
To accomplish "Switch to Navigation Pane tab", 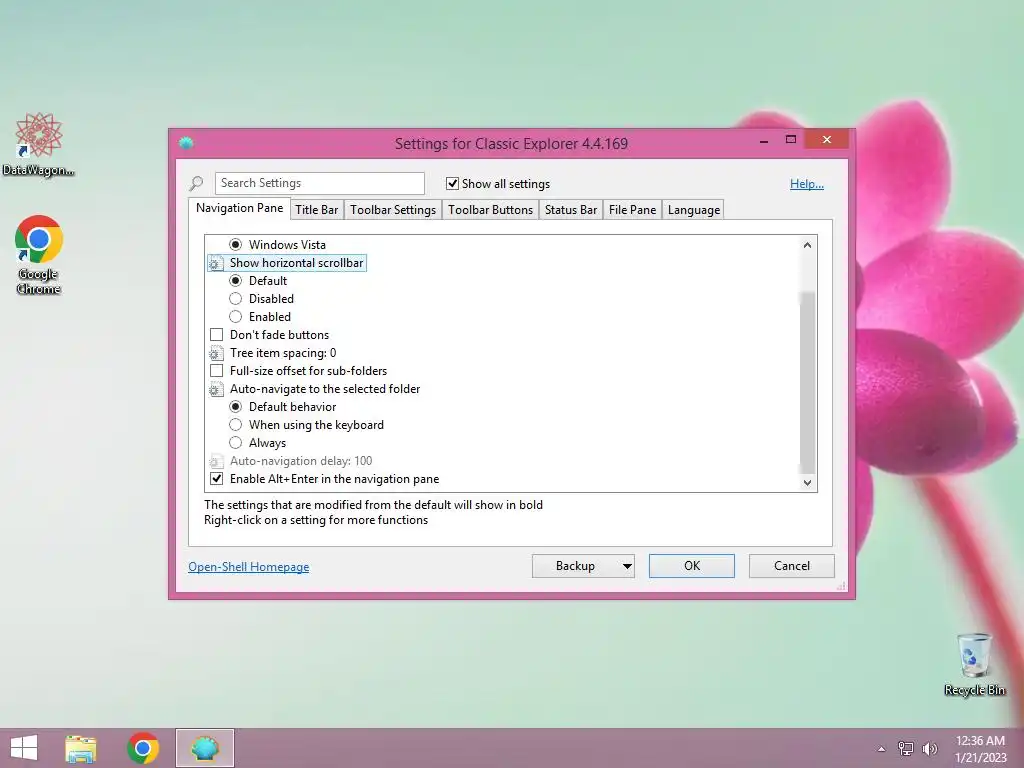I will 240,208.
